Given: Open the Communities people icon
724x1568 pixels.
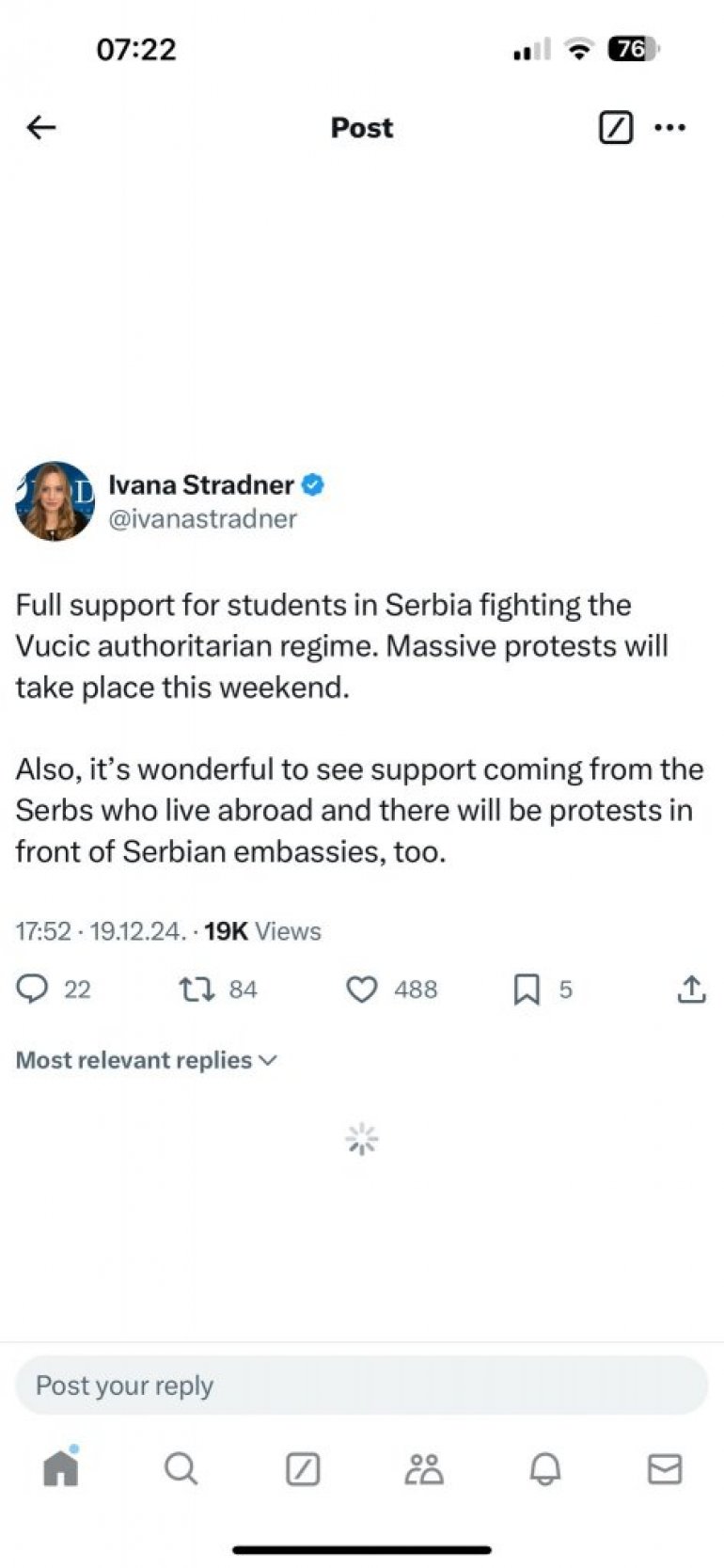Looking at the screenshot, I should (x=424, y=1468).
